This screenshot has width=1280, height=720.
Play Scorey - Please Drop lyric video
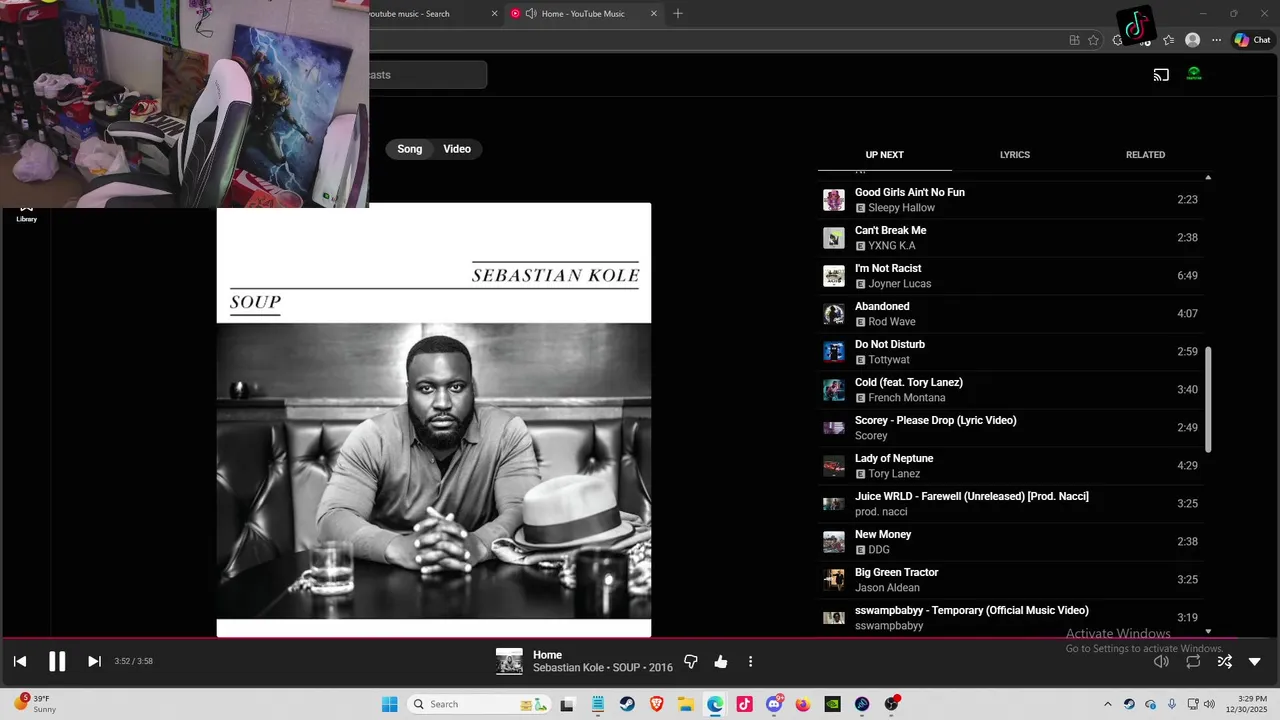coord(1010,428)
